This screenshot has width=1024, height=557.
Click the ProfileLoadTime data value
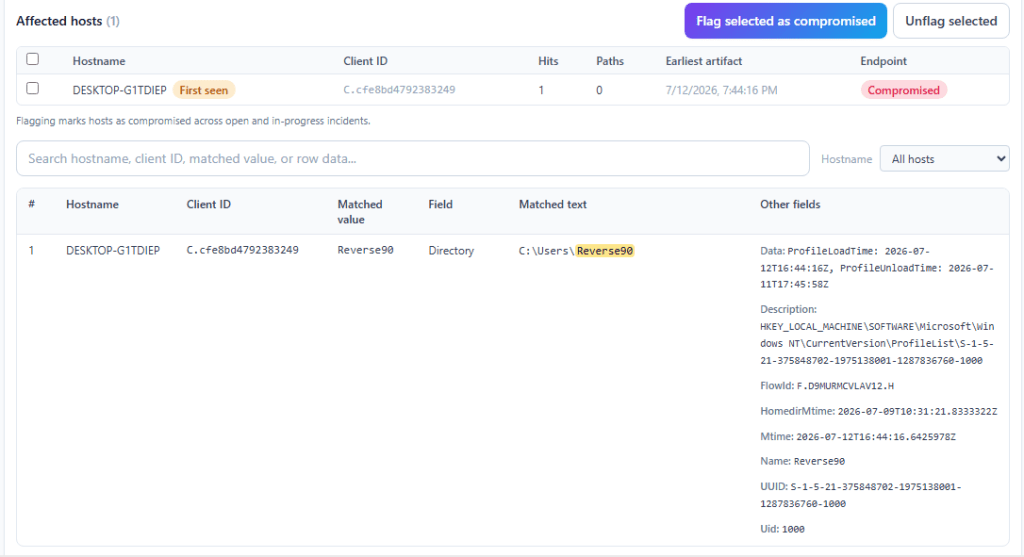point(877,268)
